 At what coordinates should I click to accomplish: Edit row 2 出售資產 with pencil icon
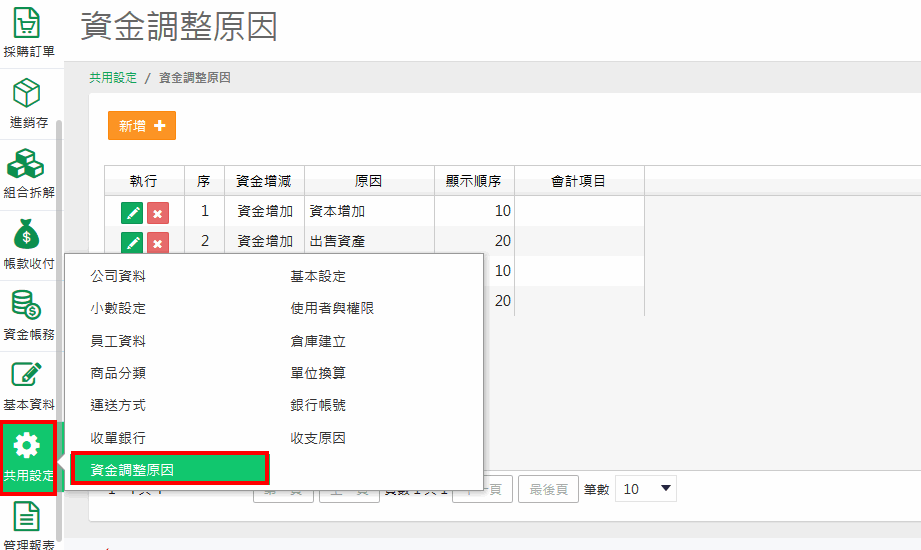[132, 242]
